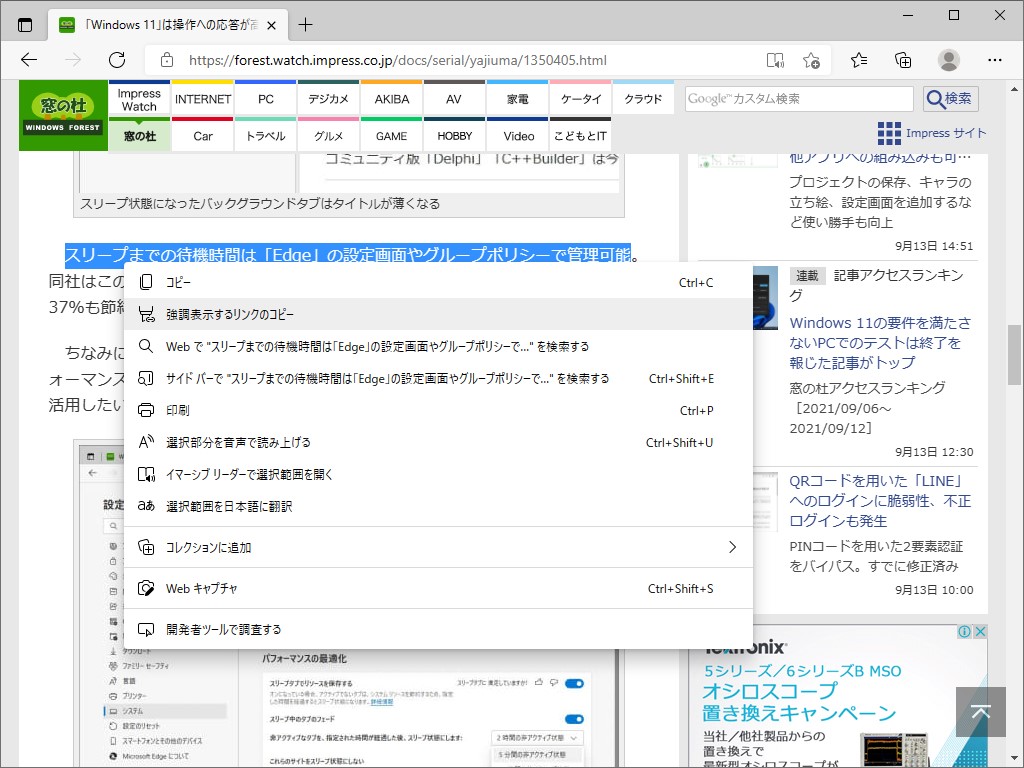Toggle the スリープタブでリソースを保存する switch
Viewport: 1024px width, 768px height.
576,683
